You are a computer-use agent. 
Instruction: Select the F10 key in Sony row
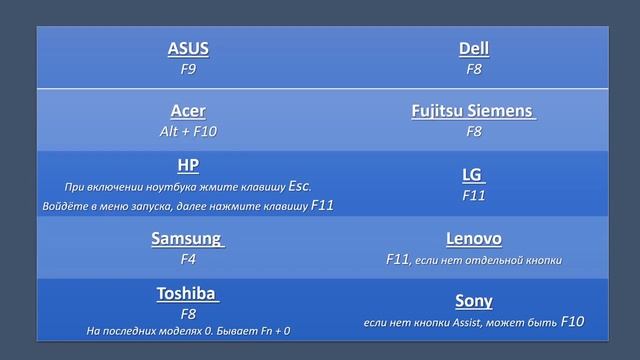coord(572,322)
